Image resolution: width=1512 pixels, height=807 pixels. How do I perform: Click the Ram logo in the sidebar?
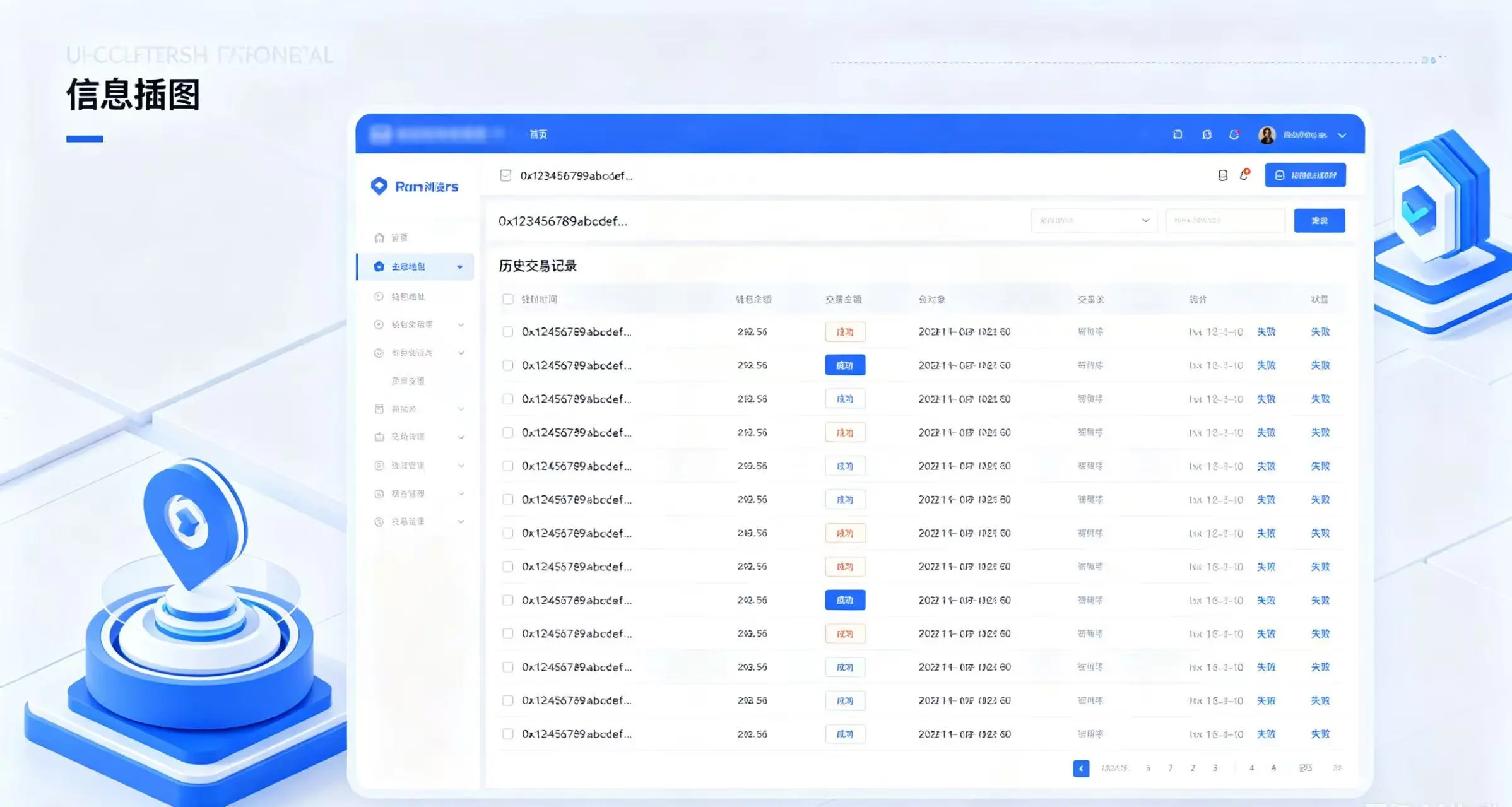[x=415, y=186]
